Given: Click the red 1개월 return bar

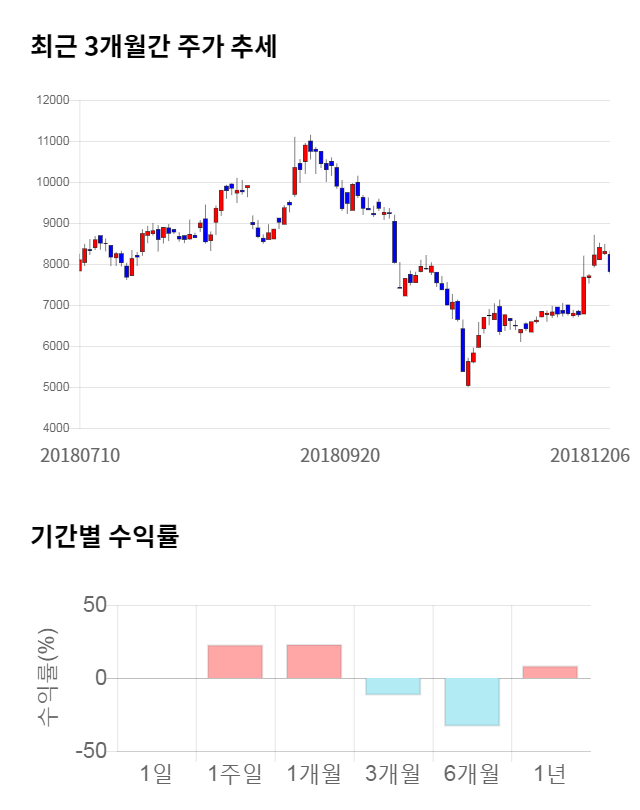Looking at the screenshot, I should point(314,662).
